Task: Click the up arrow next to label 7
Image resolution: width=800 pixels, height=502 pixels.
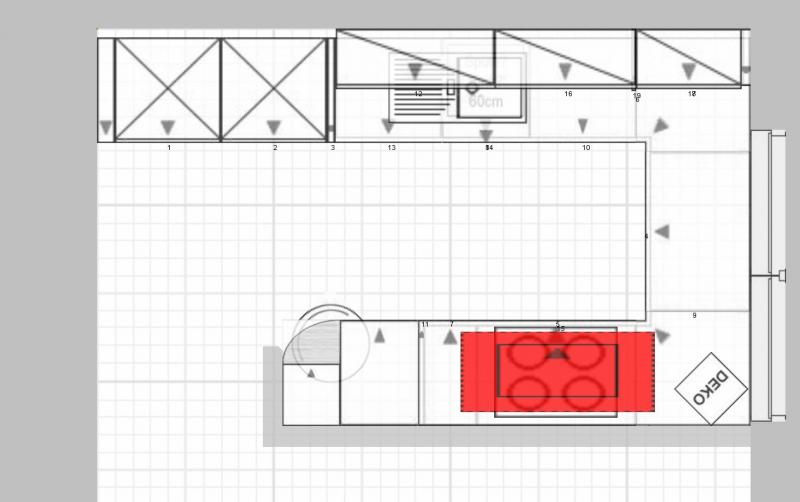Action: click(x=450, y=339)
